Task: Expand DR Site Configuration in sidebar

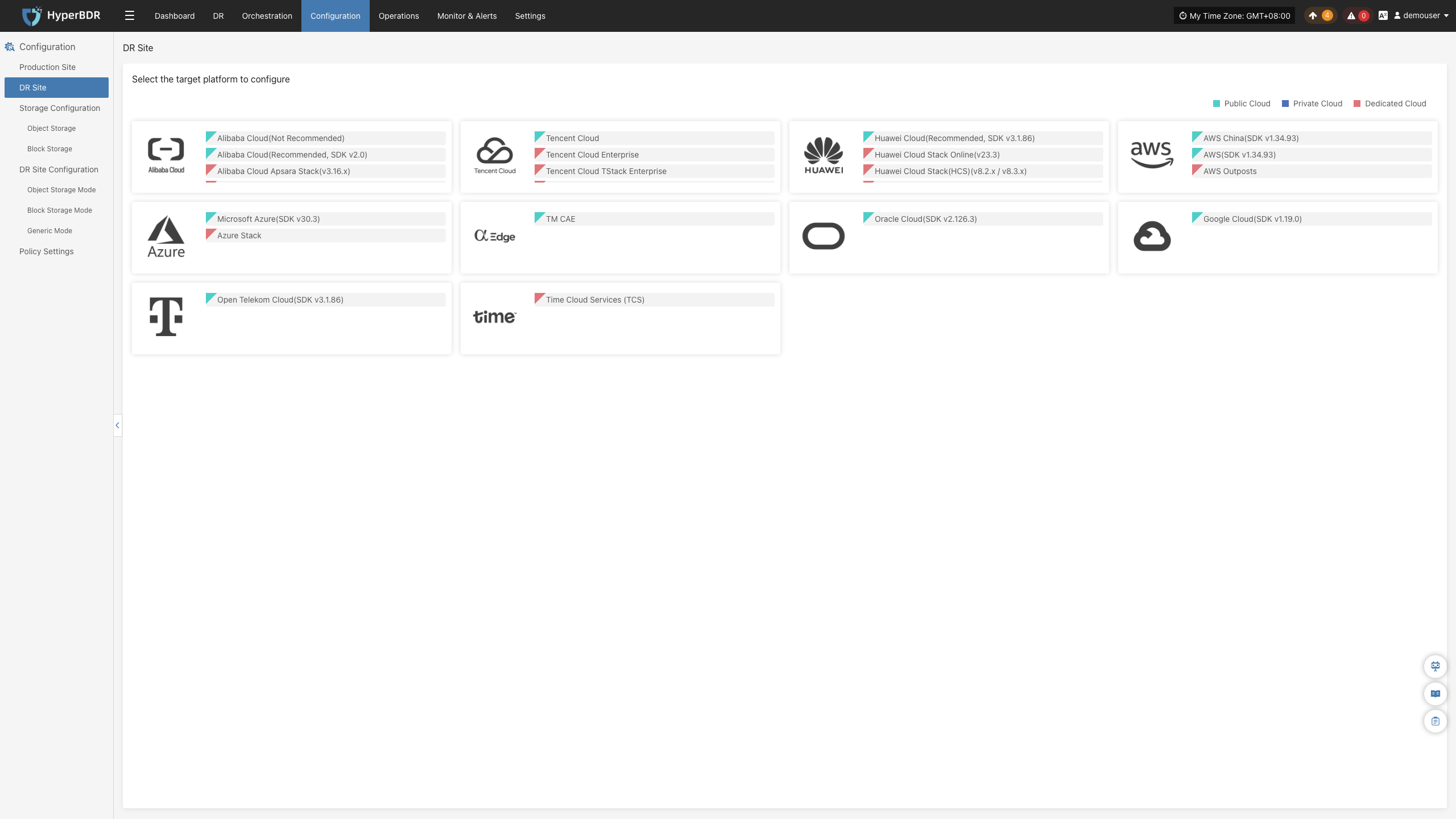Action: [56, 169]
